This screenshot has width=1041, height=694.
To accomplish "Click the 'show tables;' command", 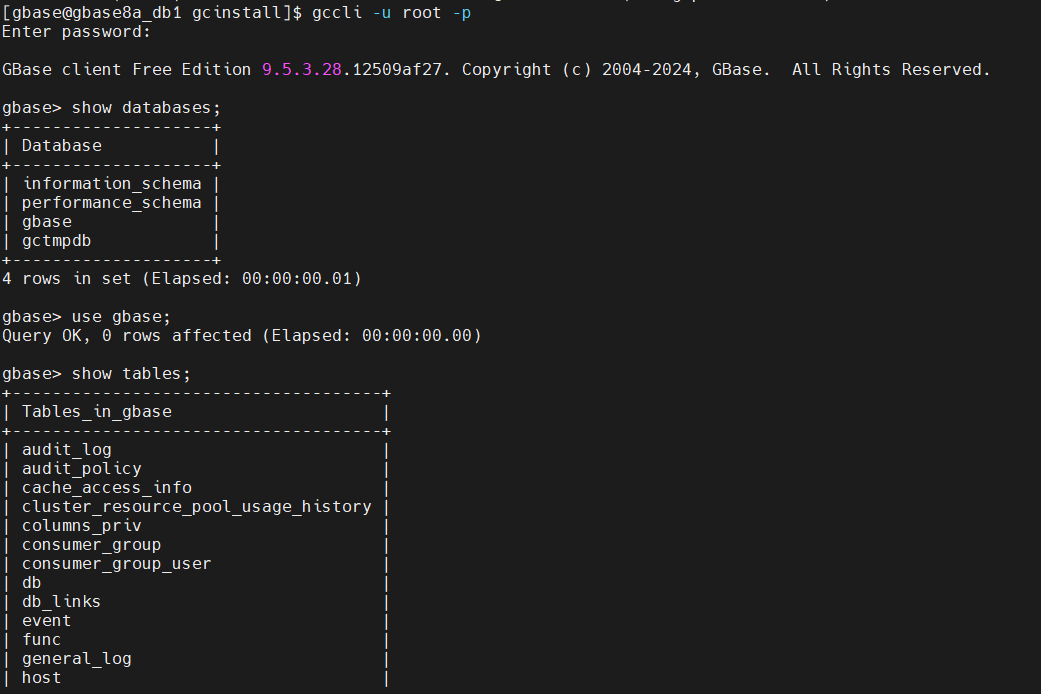I will 131,374.
